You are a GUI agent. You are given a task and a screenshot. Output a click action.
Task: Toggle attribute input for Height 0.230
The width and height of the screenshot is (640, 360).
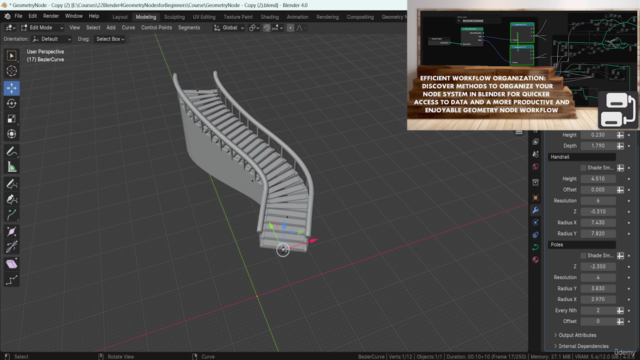pyautogui.click(x=620, y=135)
